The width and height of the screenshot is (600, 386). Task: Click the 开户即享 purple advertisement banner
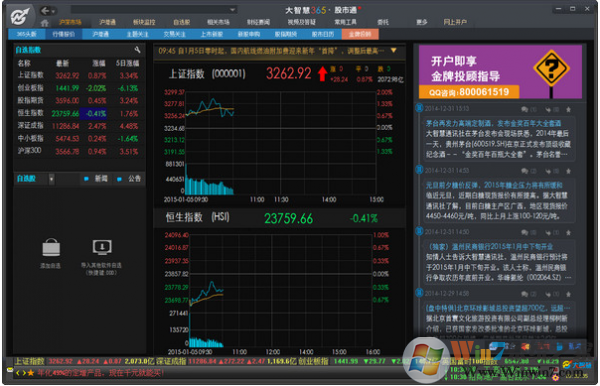click(x=500, y=72)
